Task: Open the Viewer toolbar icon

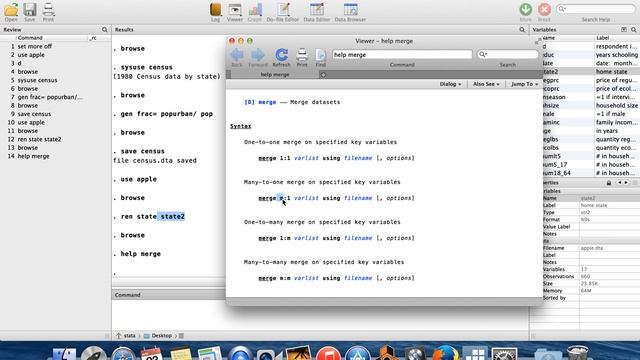Action: [235, 11]
